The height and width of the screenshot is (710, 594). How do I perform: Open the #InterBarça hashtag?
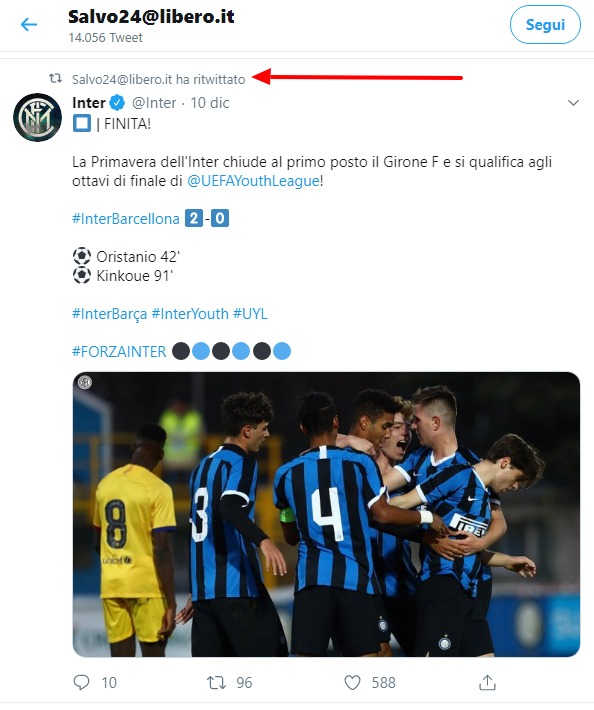pyautogui.click(x=110, y=314)
